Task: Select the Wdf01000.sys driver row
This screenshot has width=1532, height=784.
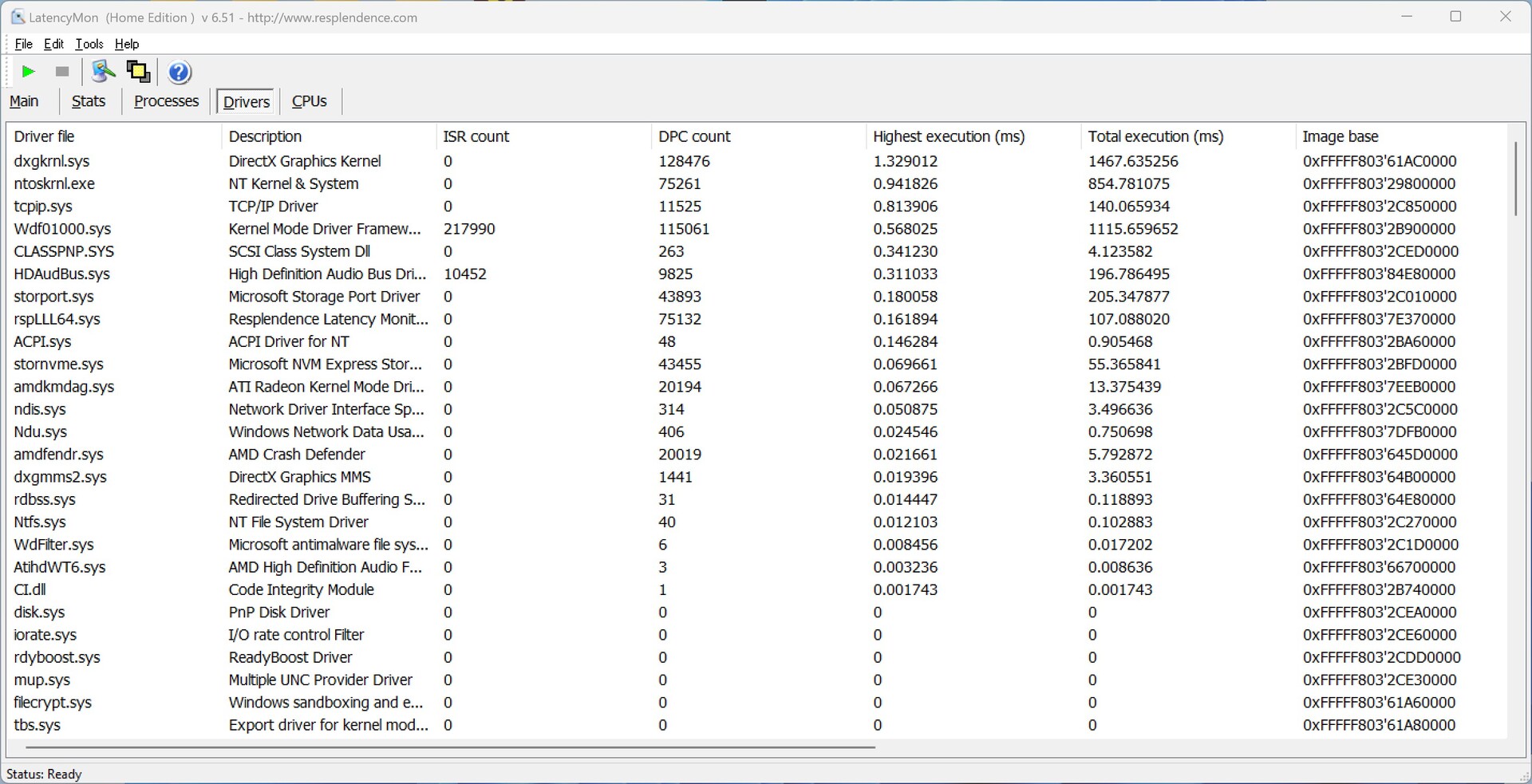Action: [756, 229]
